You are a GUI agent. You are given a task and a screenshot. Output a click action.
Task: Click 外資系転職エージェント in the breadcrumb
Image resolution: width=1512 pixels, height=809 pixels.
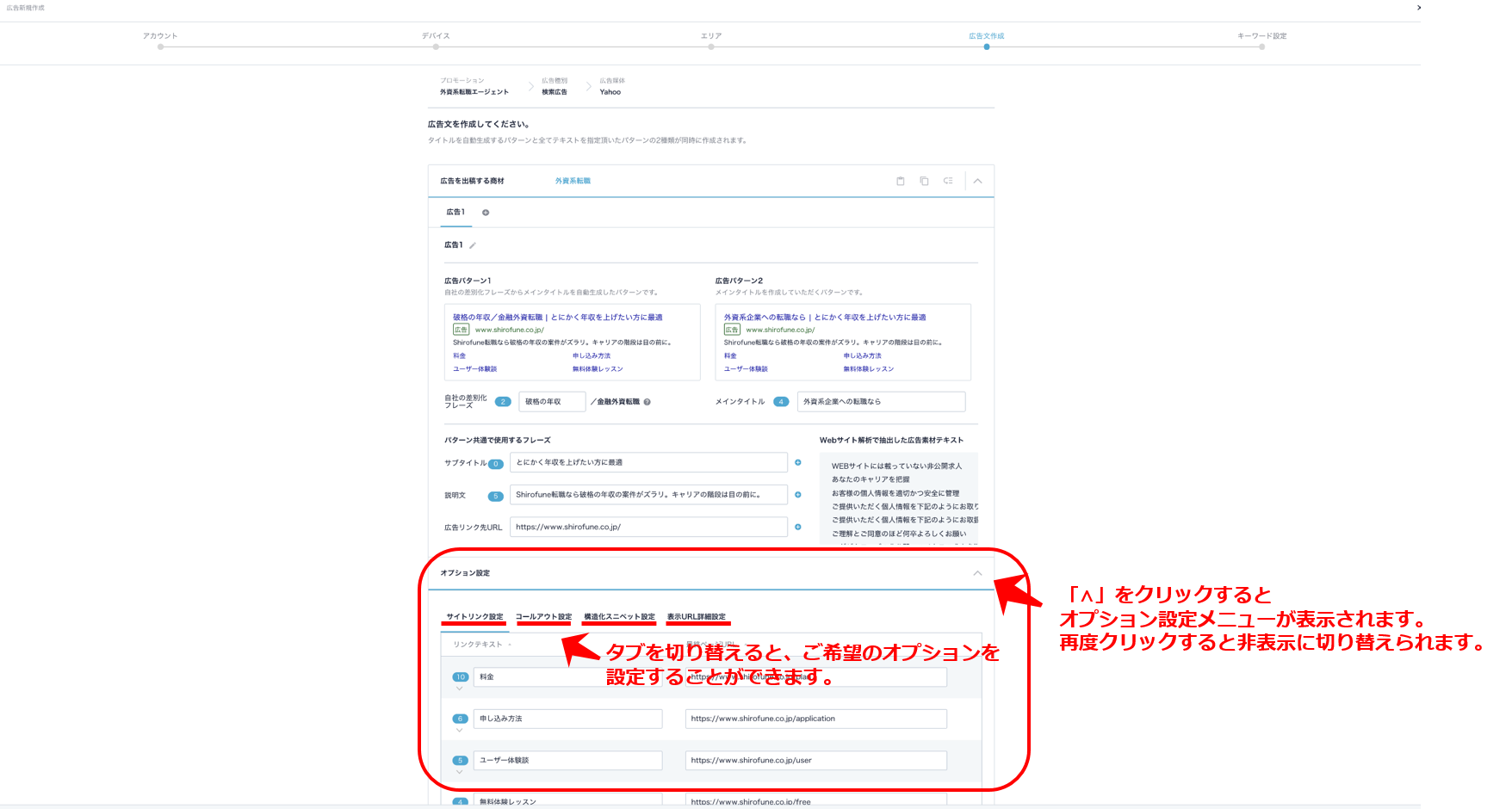(474, 92)
